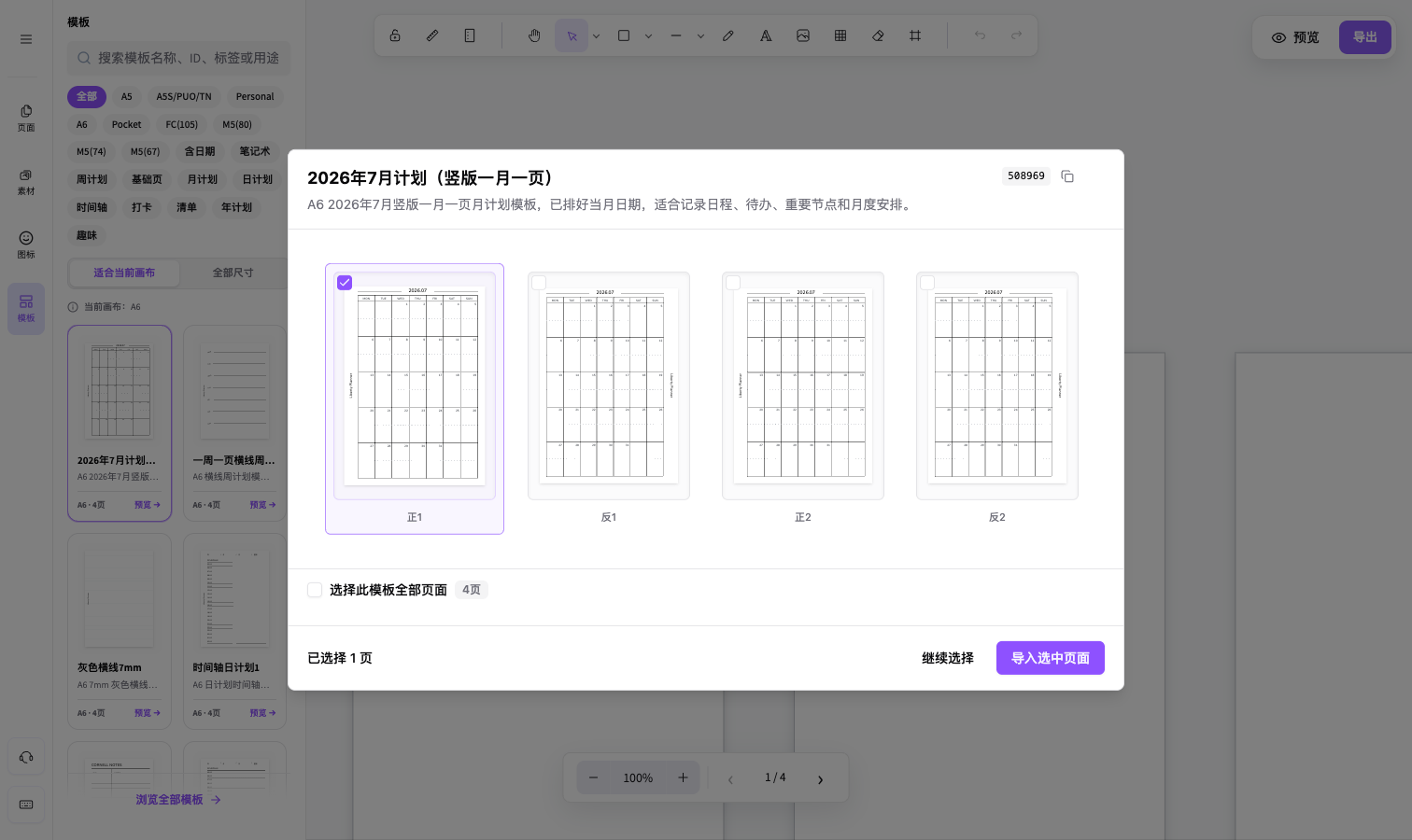This screenshot has width=1412, height=840.
Task: Select the 打卡 filter tag
Action: click(x=142, y=207)
